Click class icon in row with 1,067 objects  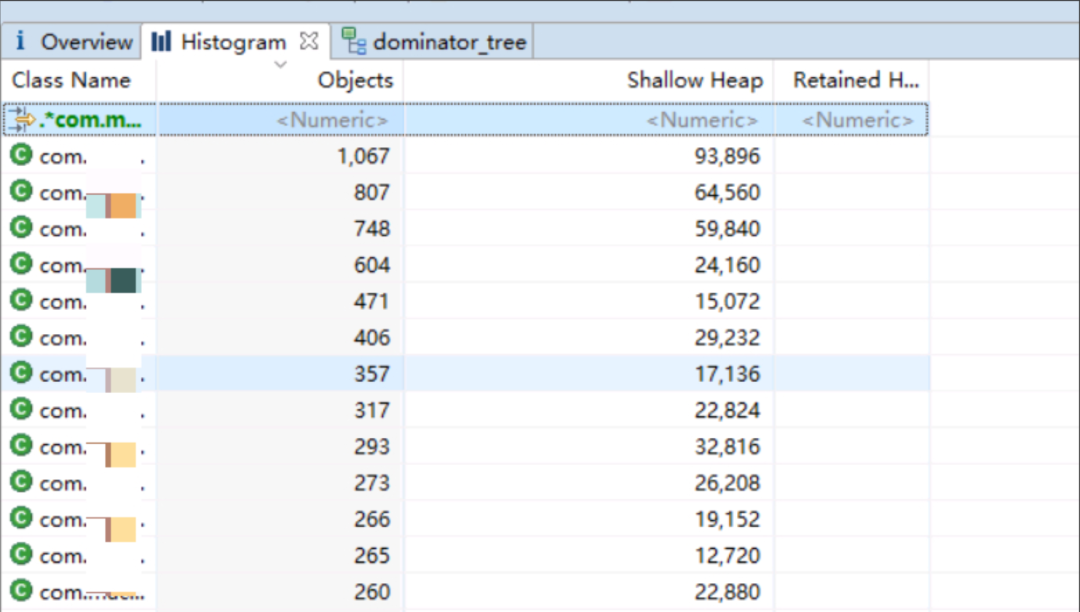21,155
